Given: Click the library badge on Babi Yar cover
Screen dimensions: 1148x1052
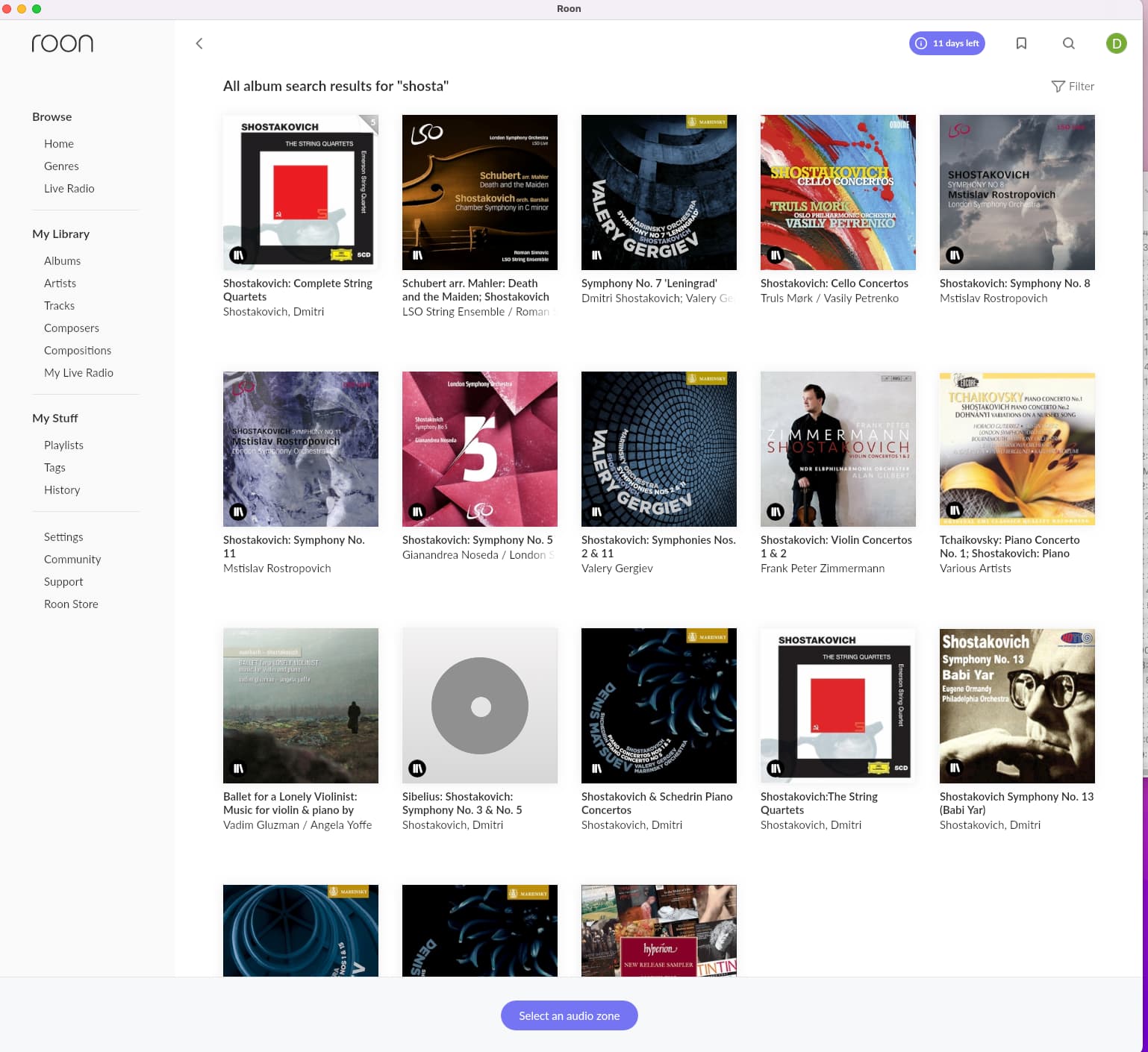Looking at the screenshot, I should [x=955, y=767].
